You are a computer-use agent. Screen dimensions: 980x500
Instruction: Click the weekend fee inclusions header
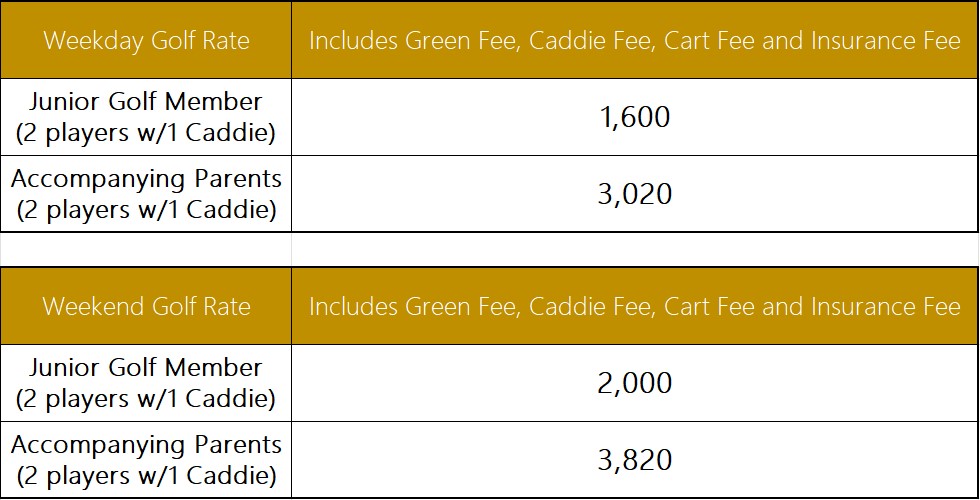[x=634, y=306]
